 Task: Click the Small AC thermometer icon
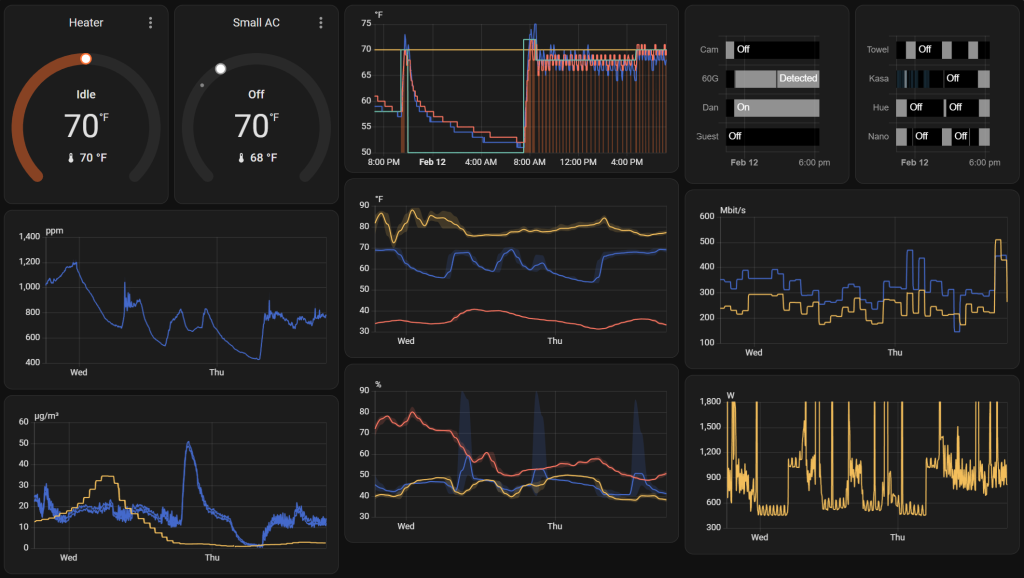pos(241,158)
